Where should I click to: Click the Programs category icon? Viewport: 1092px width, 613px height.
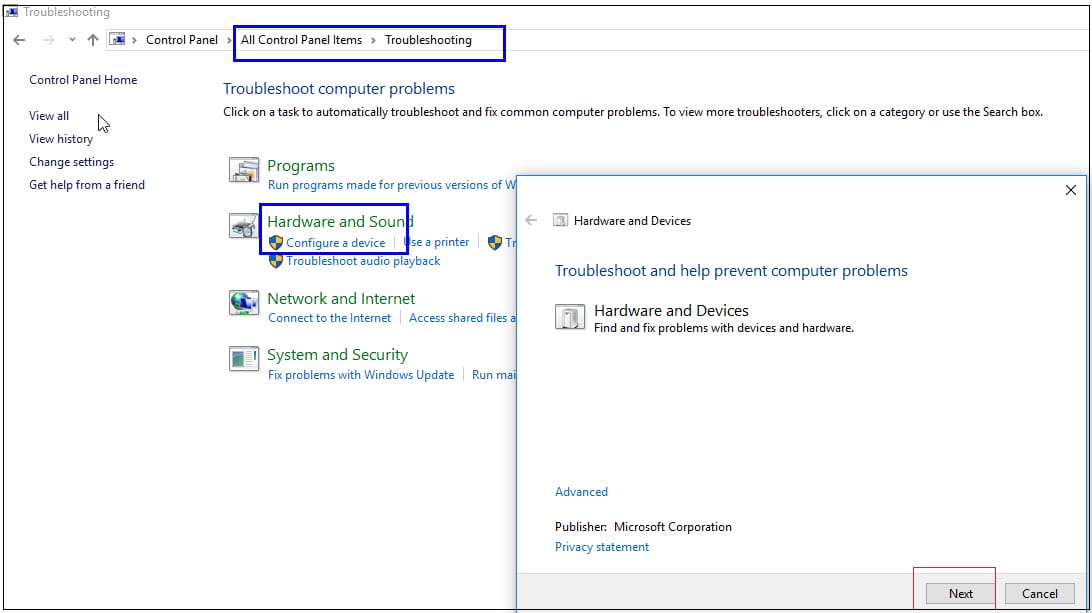(244, 171)
